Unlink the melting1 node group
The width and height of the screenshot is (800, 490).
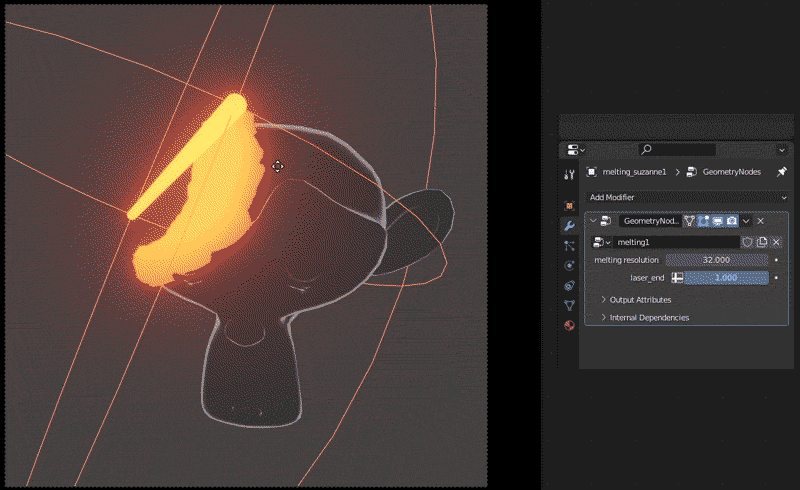click(776, 242)
